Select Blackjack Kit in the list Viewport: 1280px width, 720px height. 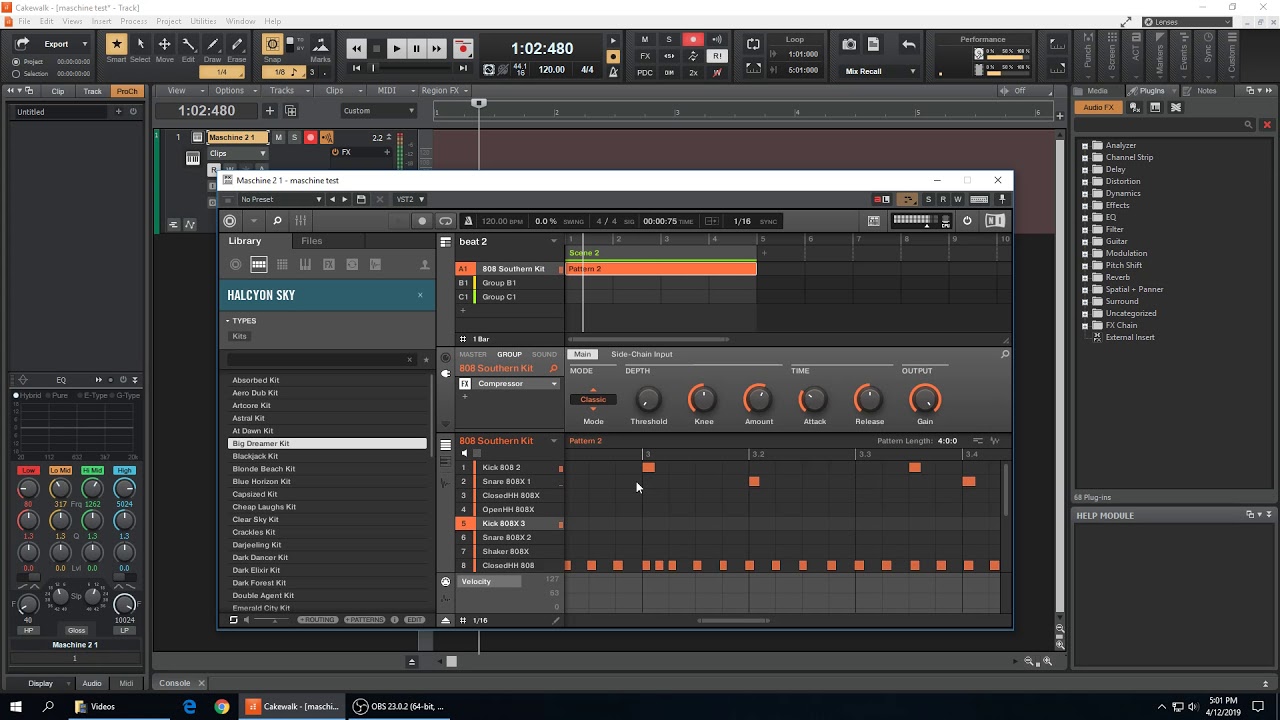coord(328,456)
